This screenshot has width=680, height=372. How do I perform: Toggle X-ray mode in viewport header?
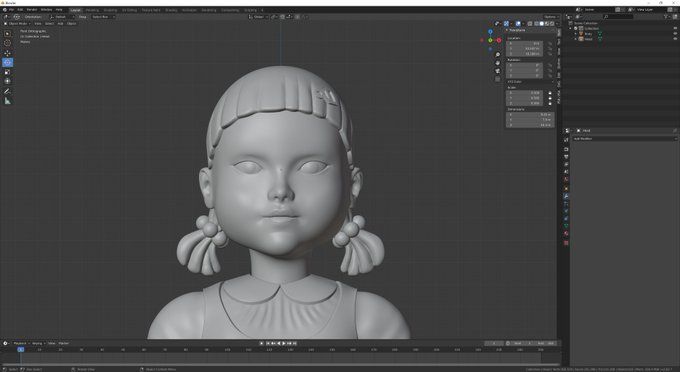(530, 23)
